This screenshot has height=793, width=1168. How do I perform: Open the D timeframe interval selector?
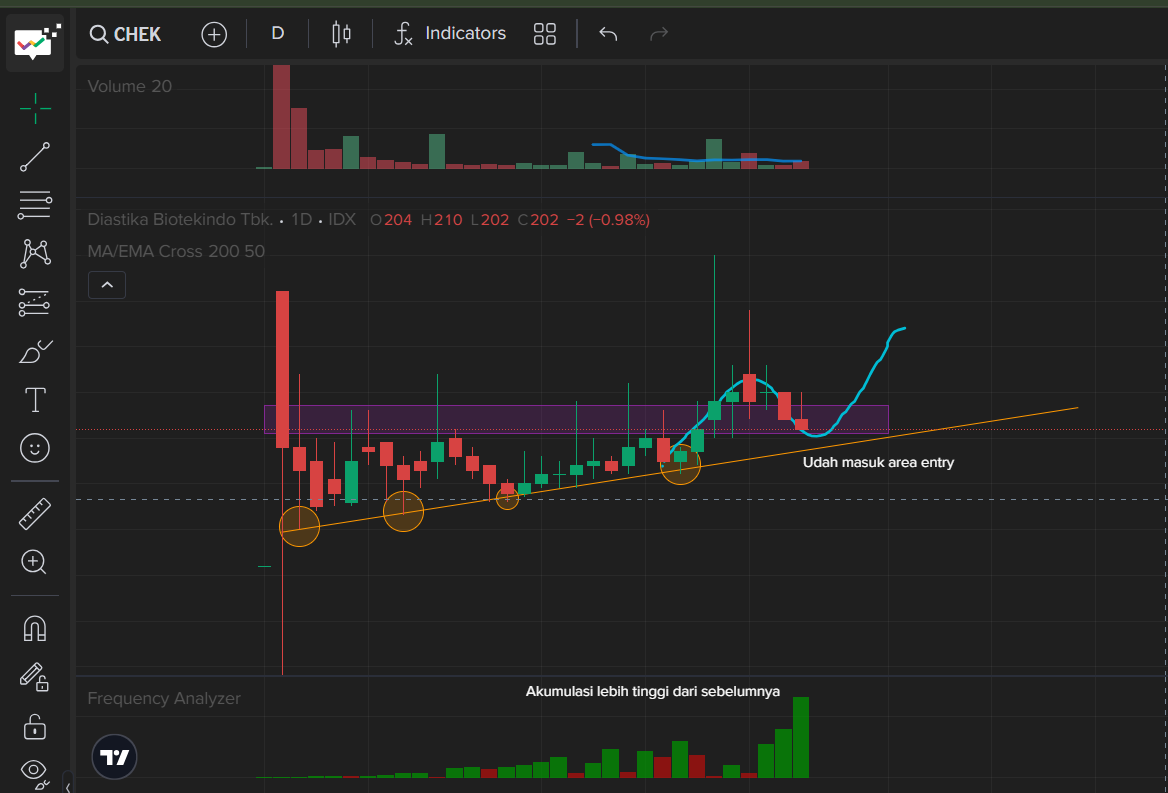[277, 34]
